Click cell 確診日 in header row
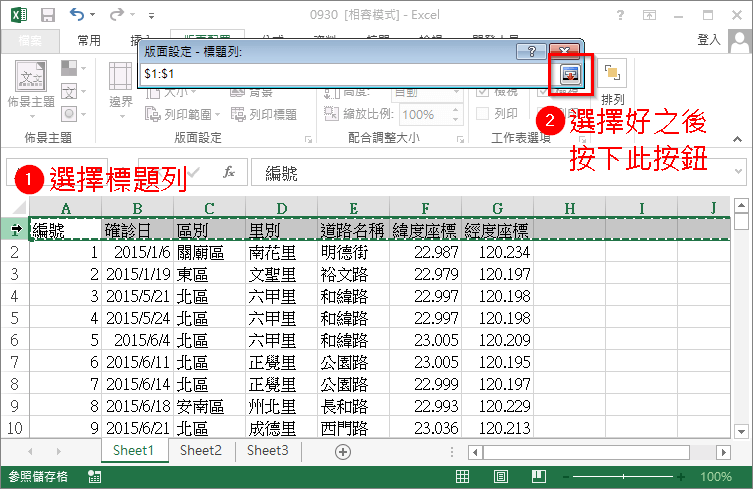Screen dimensions: 753x489 pyautogui.click(x=137, y=230)
